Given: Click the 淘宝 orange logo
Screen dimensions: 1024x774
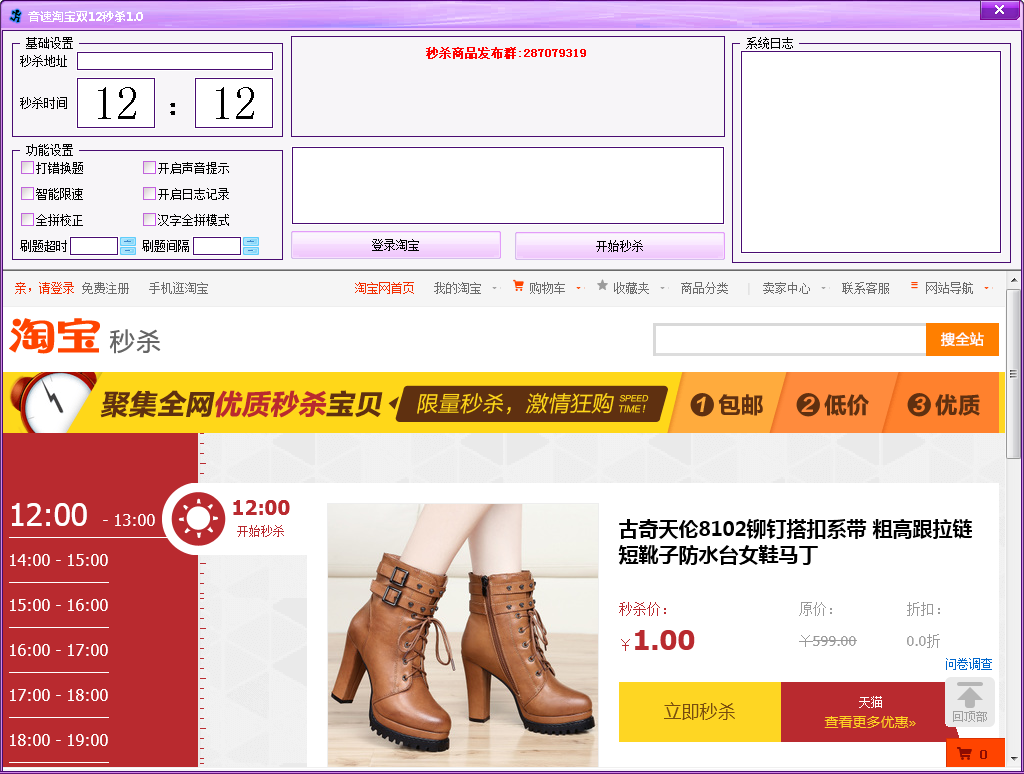Looking at the screenshot, I should click(55, 336).
